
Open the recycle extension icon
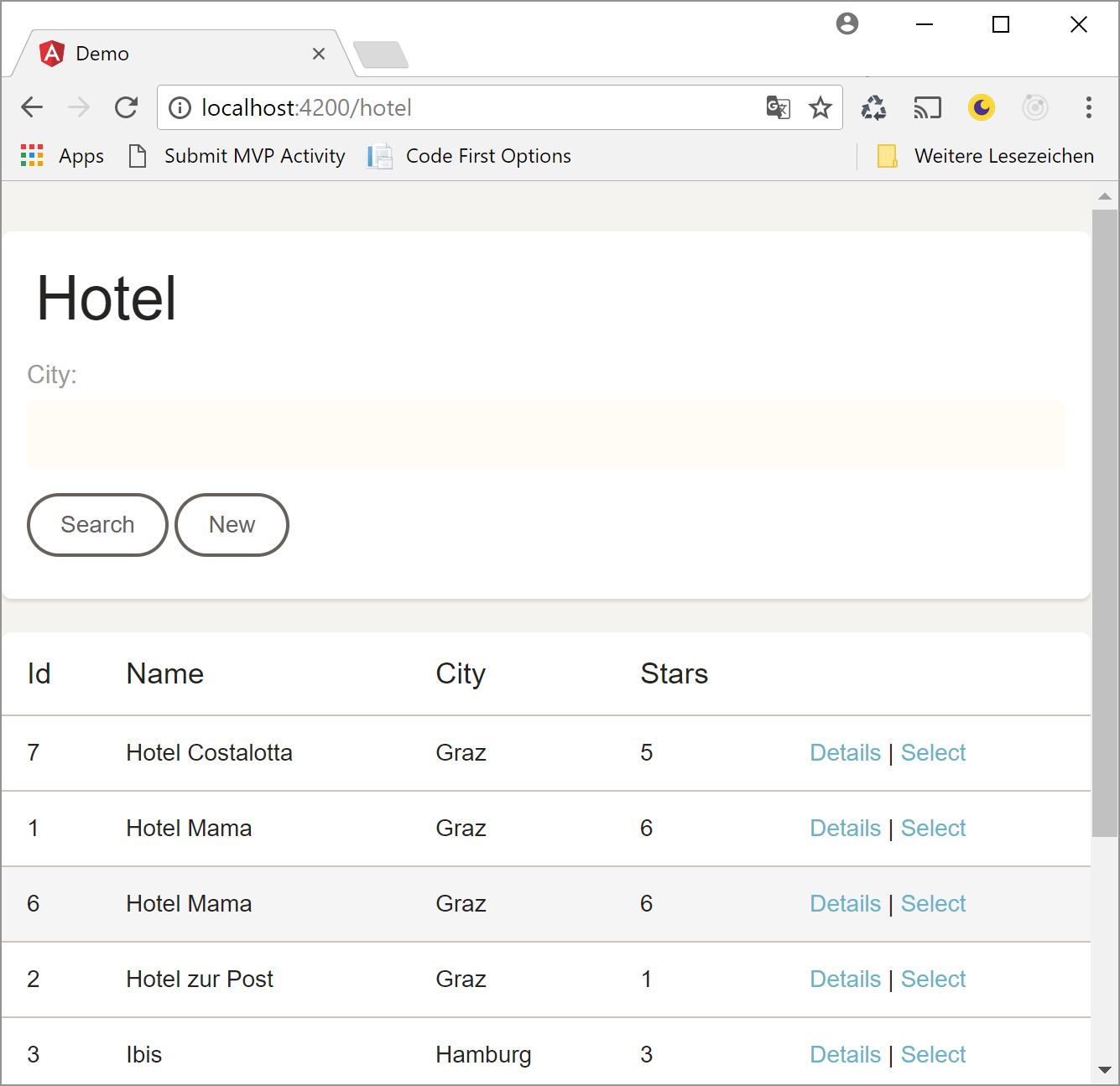click(x=873, y=107)
